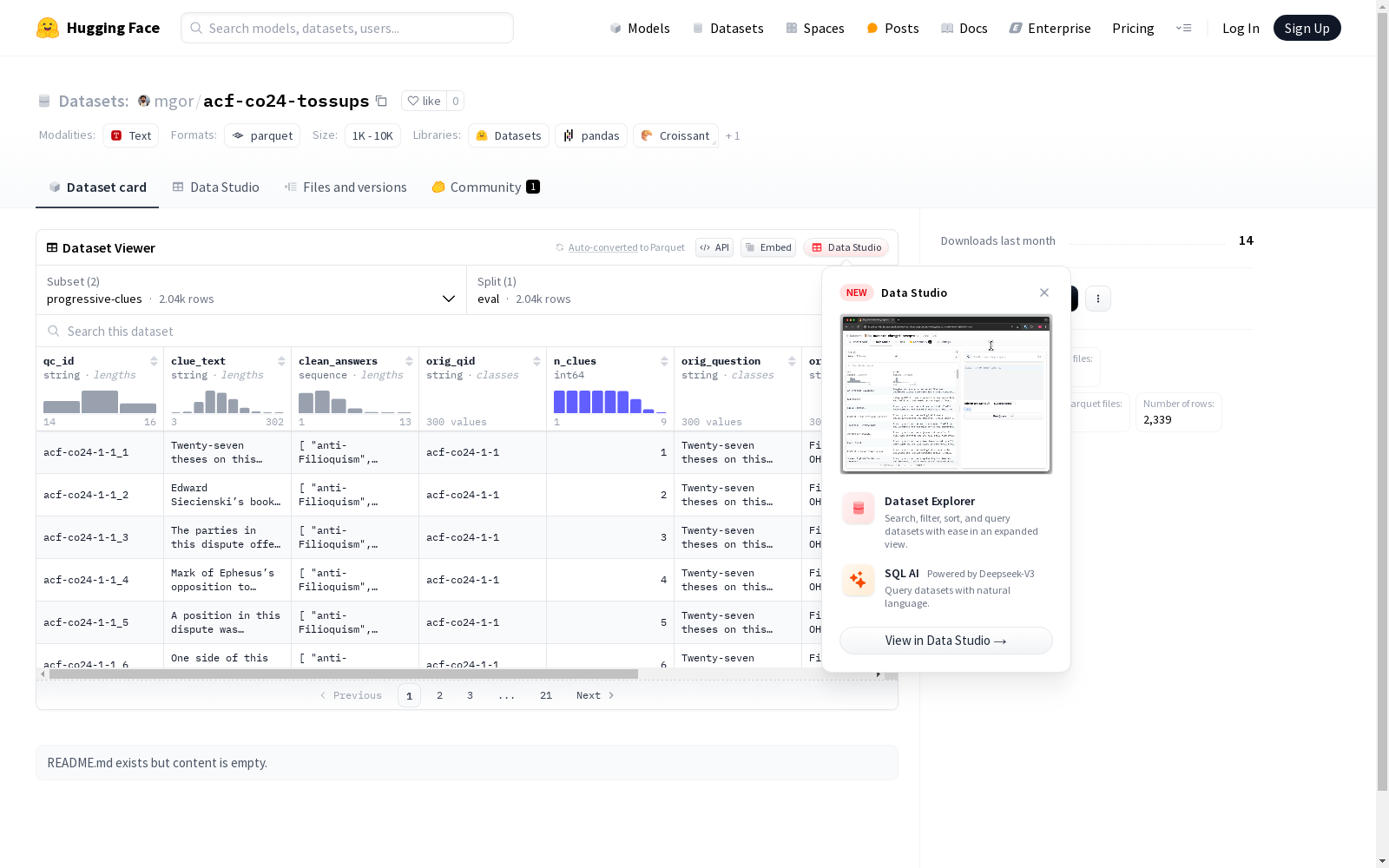Select the 1K - 10K size tag

[x=372, y=135]
